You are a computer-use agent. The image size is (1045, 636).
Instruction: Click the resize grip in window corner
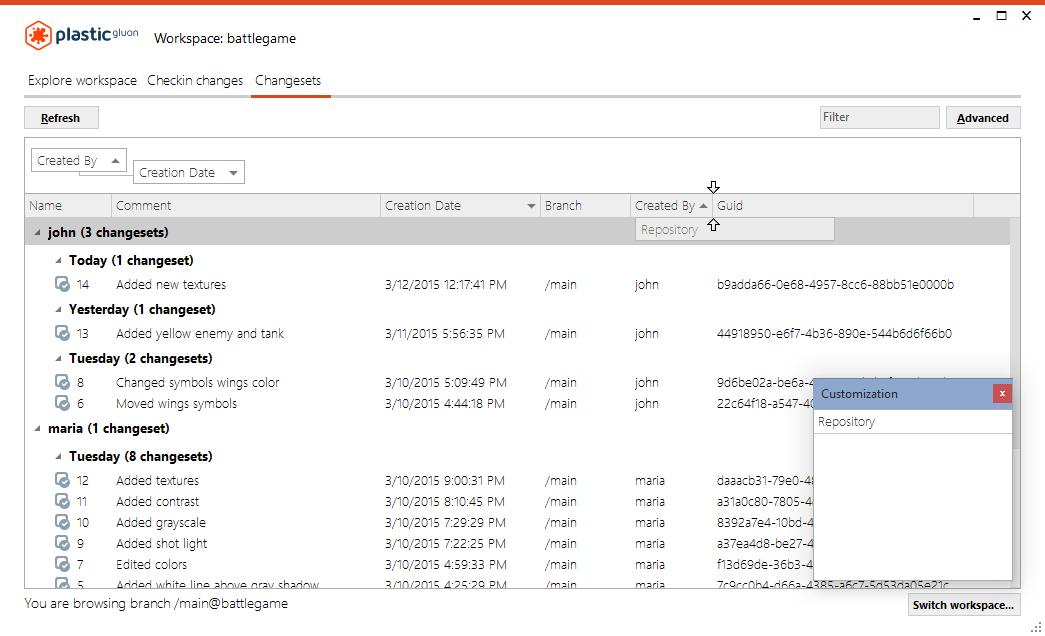1036,627
